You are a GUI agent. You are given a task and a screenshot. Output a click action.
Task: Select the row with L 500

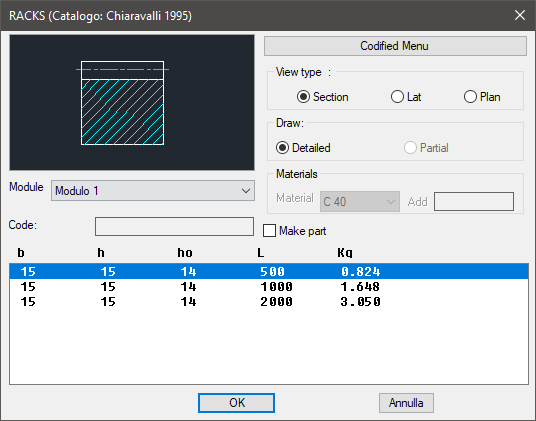point(269,271)
